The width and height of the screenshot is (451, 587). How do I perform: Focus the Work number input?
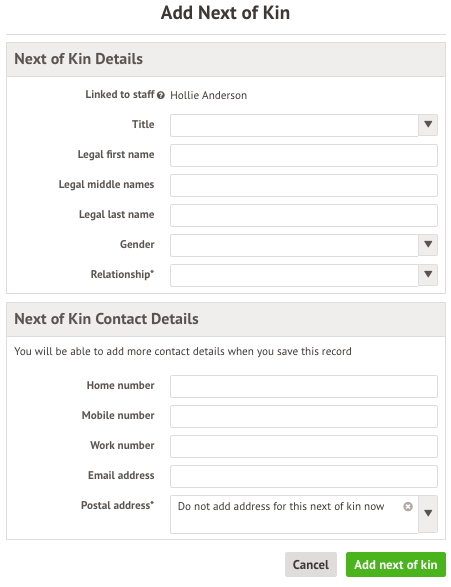(x=304, y=446)
